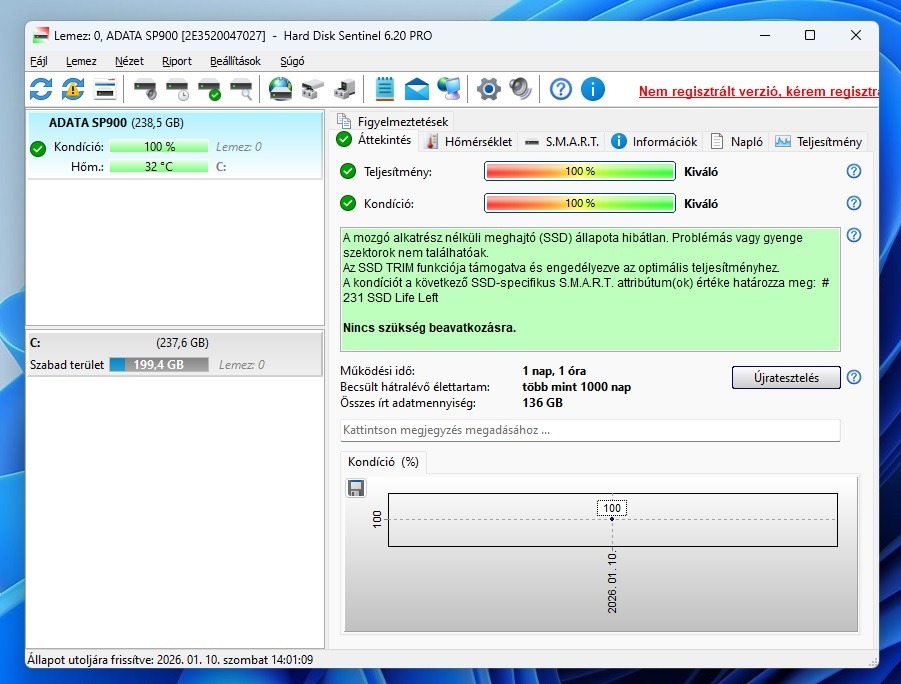
Task: Select the Kondíció (%) chart tab
Action: 383,462
